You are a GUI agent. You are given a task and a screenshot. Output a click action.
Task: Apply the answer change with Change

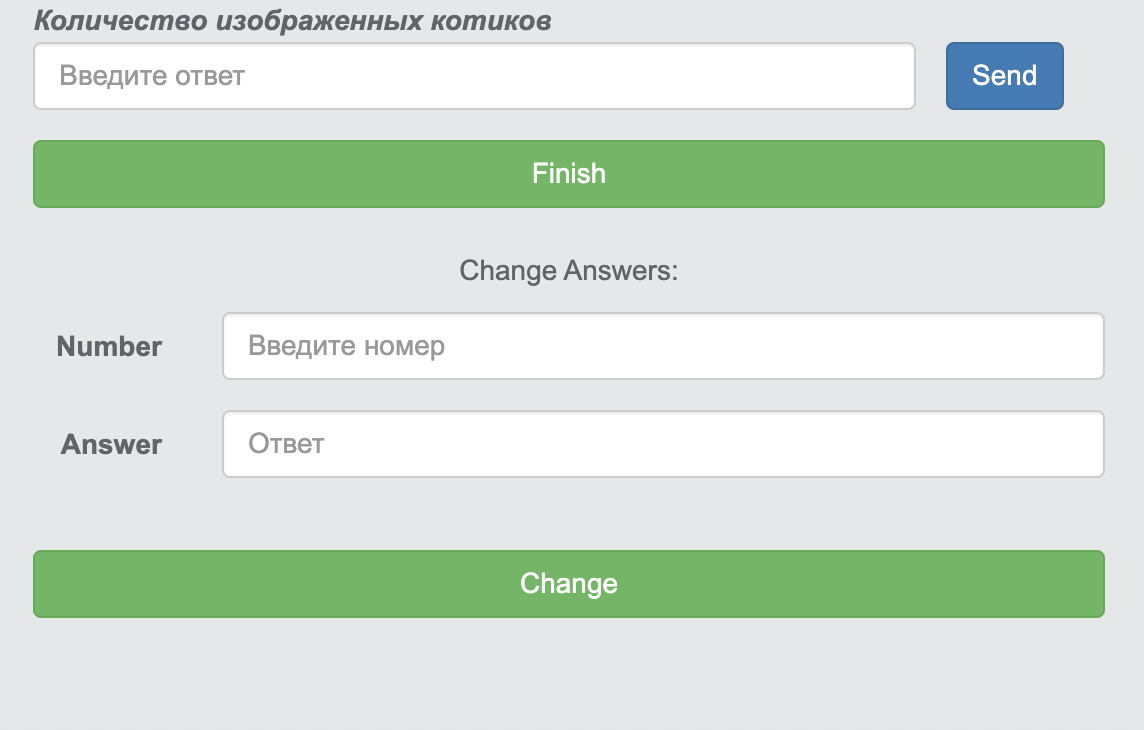pyautogui.click(x=568, y=584)
